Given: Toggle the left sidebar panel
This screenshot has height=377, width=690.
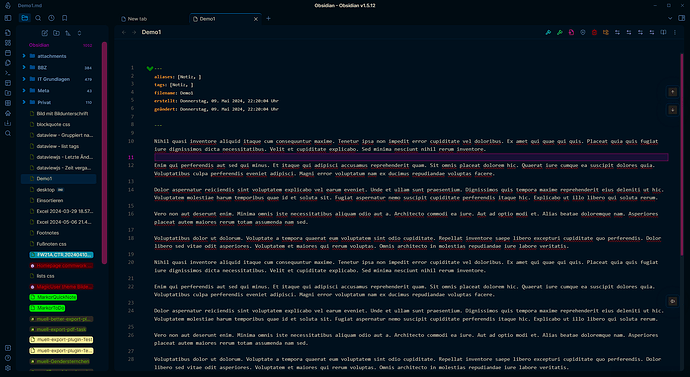Looking at the screenshot, I should [x=8, y=18].
